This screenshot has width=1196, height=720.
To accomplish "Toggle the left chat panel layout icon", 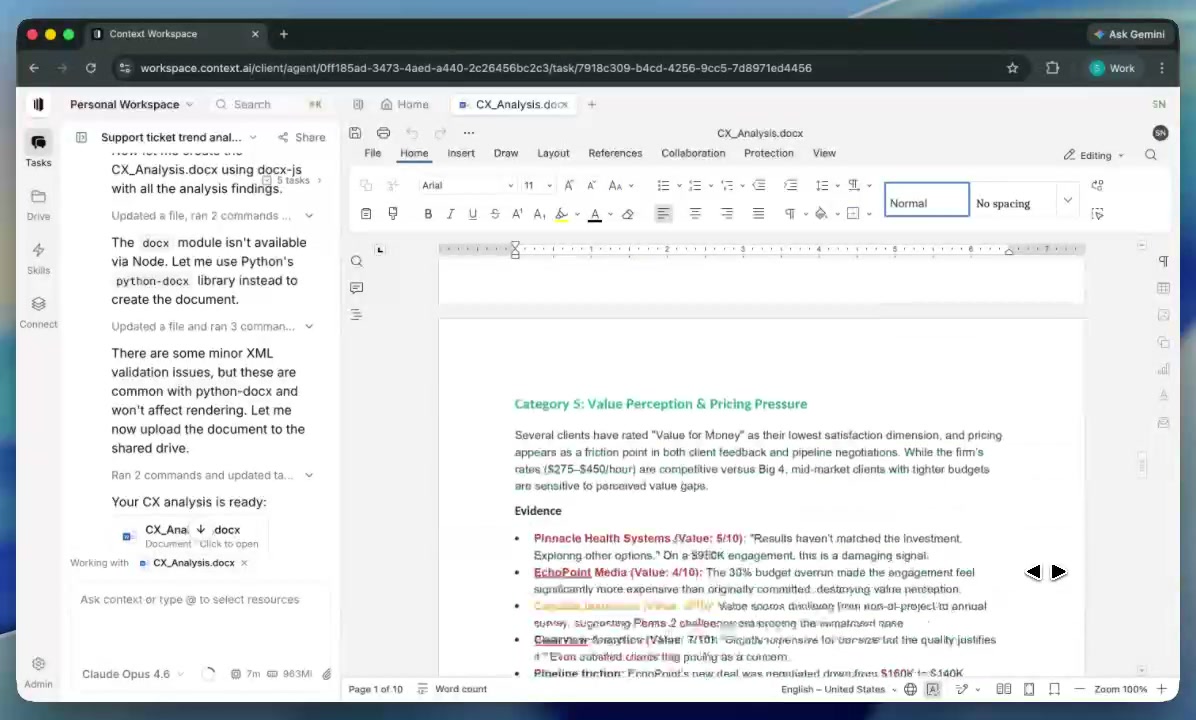I will (x=81, y=137).
